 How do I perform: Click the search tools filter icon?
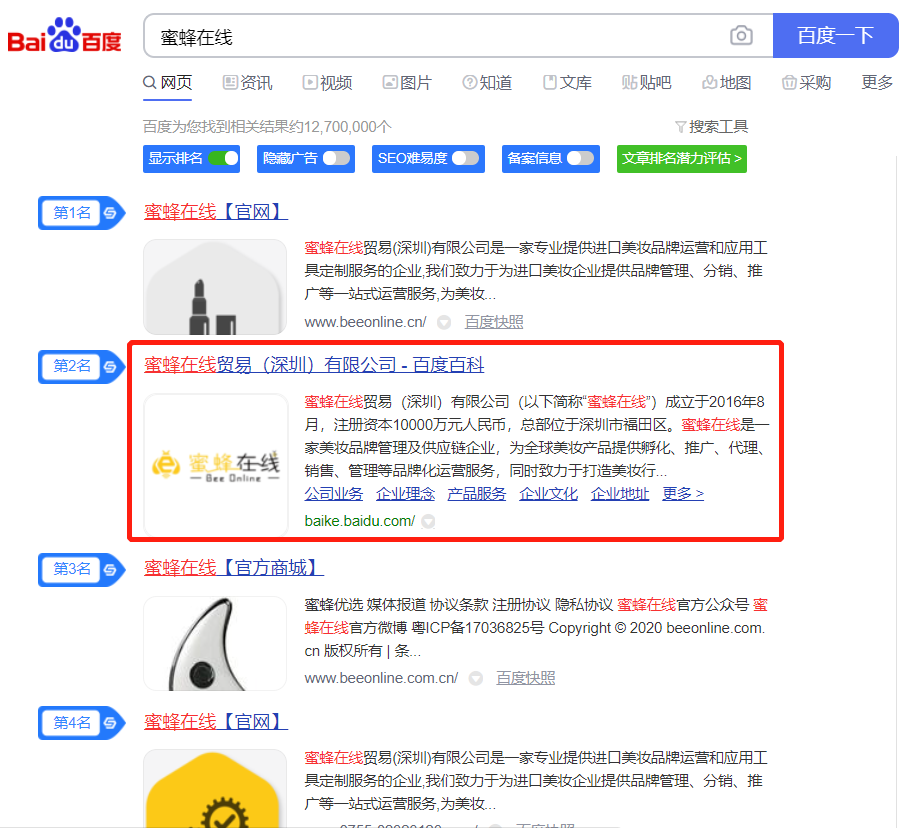click(680, 127)
